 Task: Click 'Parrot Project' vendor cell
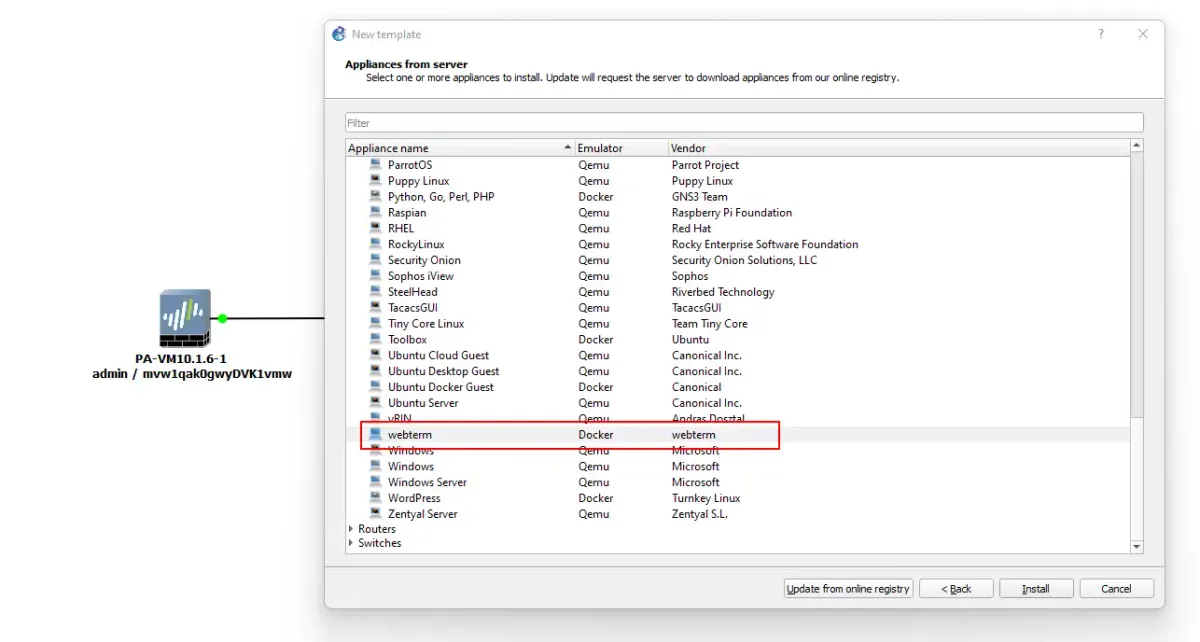coord(705,165)
